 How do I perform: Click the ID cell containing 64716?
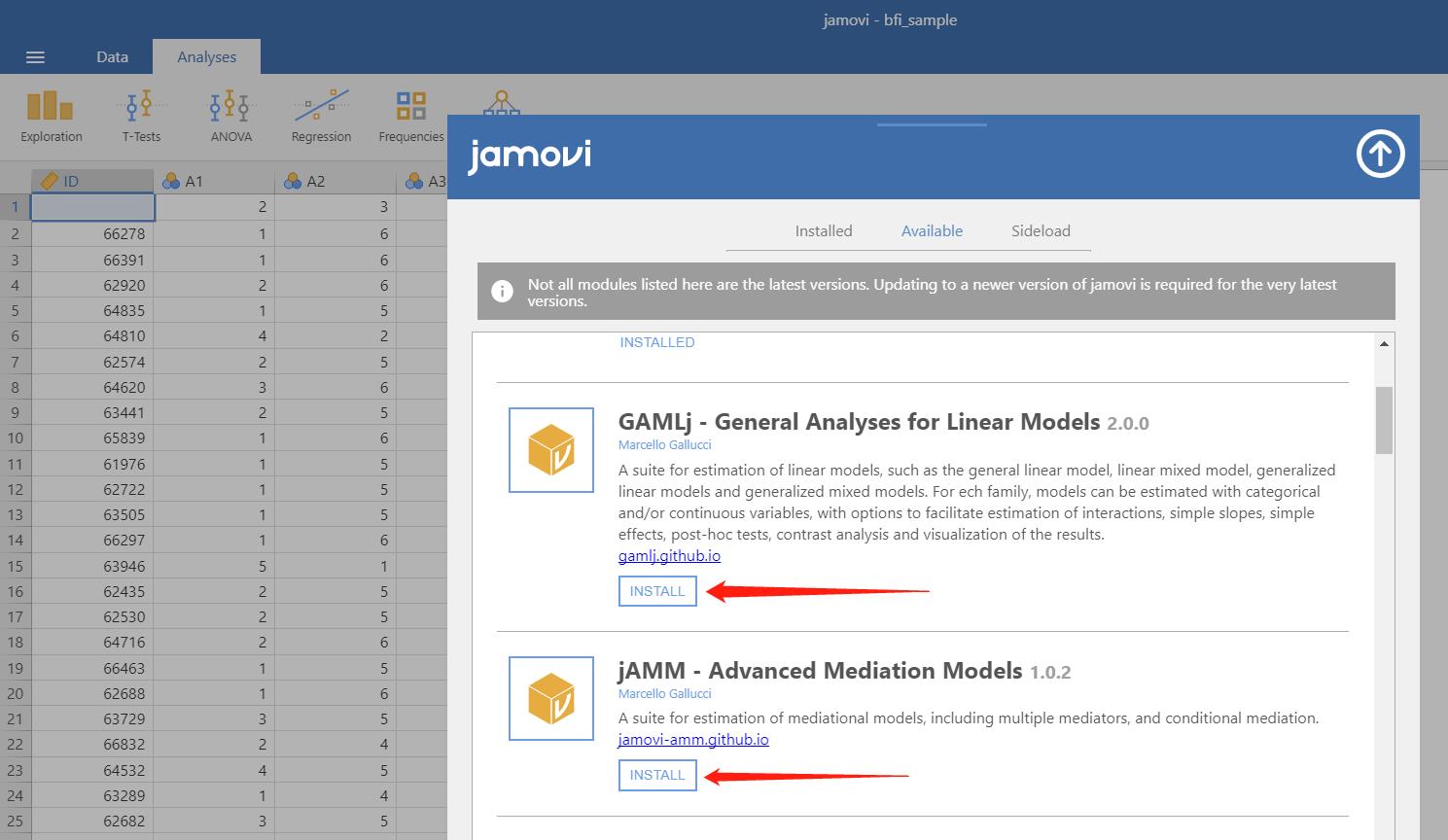click(x=92, y=642)
